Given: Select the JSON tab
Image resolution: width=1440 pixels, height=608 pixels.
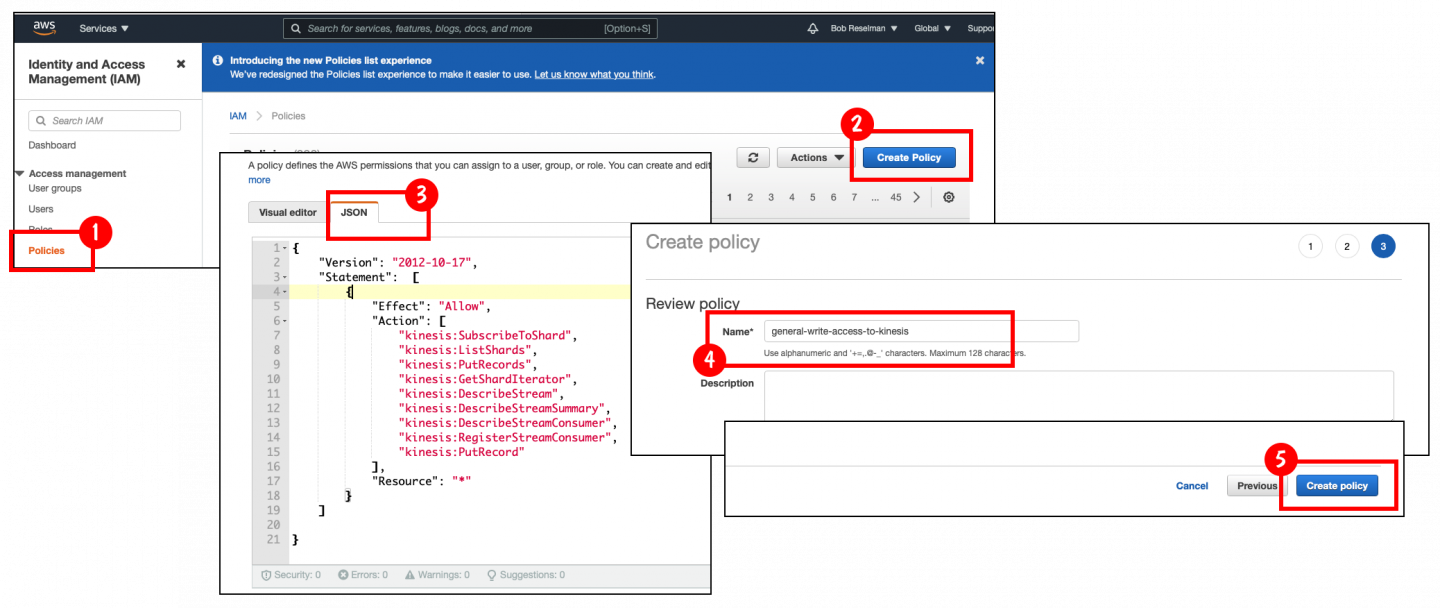Looking at the screenshot, I should (x=354, y=212).
